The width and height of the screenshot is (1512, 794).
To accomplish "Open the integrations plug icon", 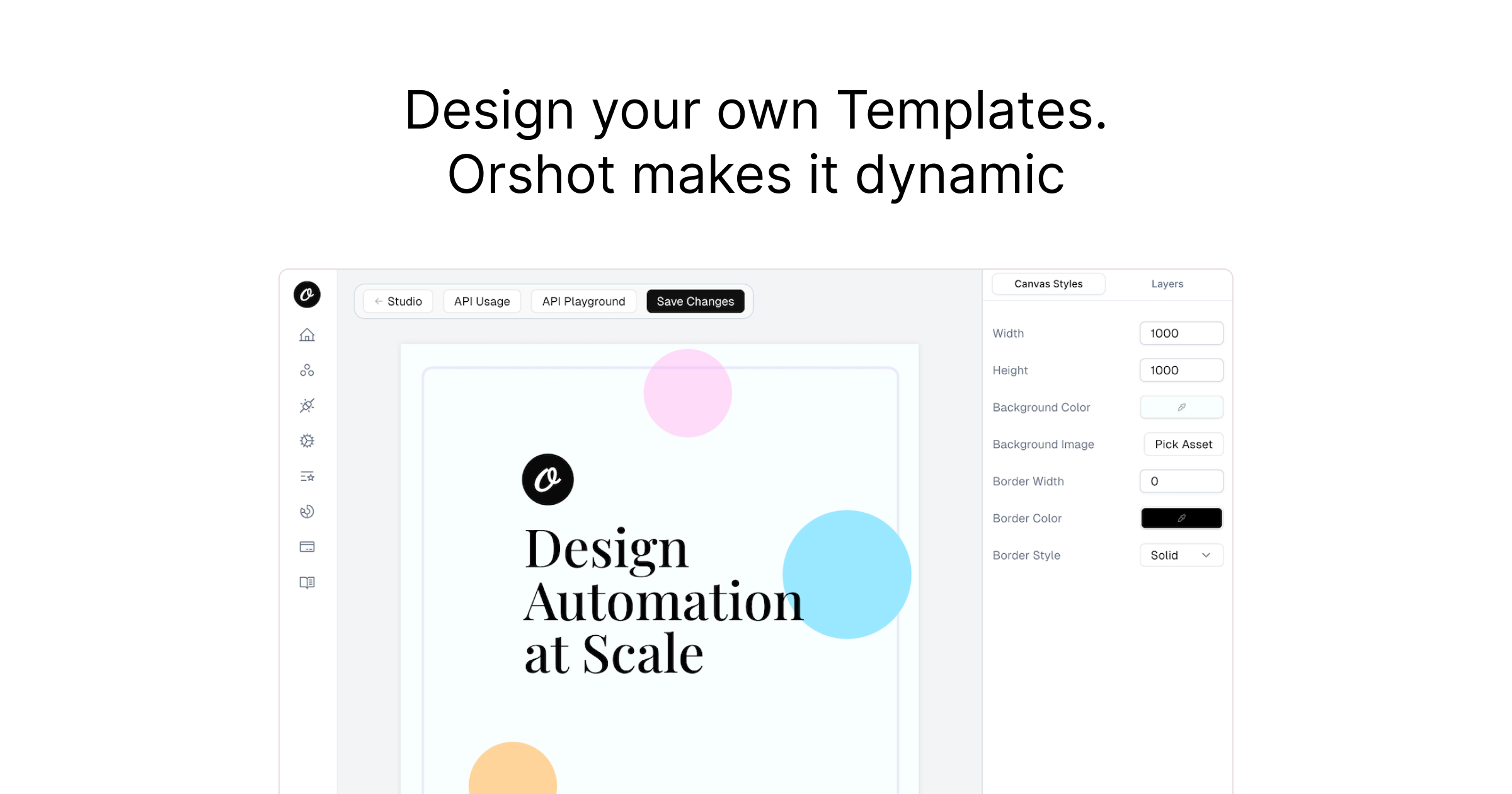I will 307,405.
